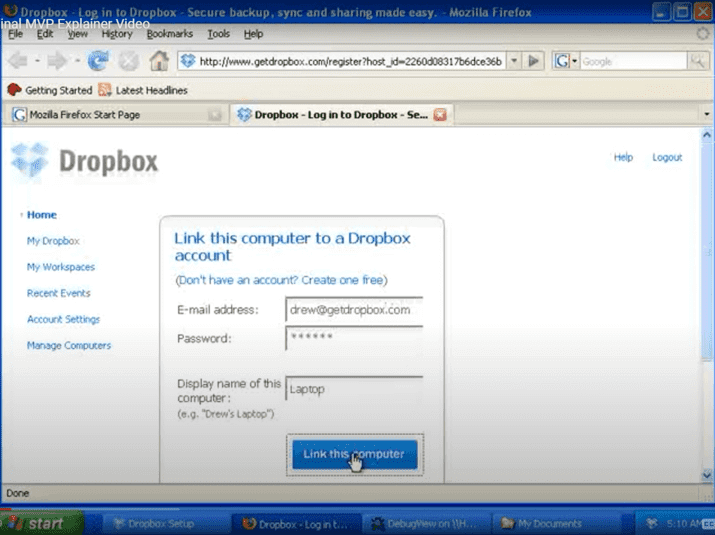The image size is (715, 535).
Task: Go back with the Firefox back arrow
Action: pos(18,61)
